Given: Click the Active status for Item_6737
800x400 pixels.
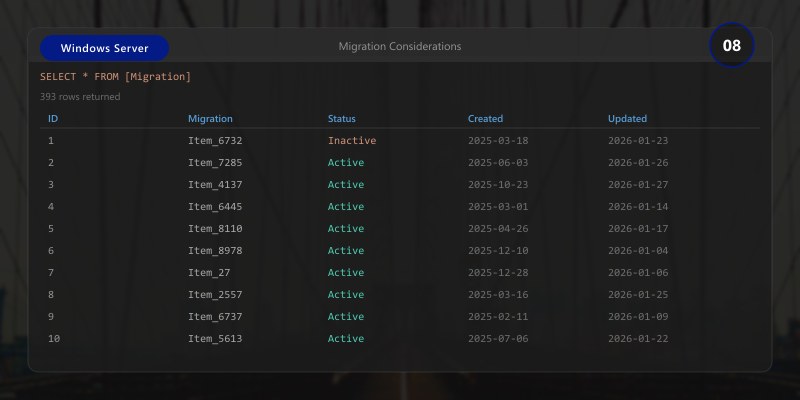Looking at the screenshot, I should pyautogui.click(x=346, y=316).
